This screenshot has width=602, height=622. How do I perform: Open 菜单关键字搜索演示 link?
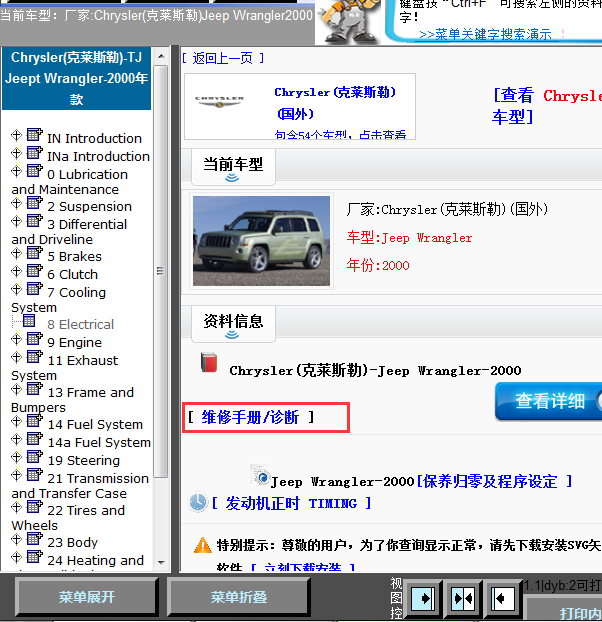(x=485, y=35)
